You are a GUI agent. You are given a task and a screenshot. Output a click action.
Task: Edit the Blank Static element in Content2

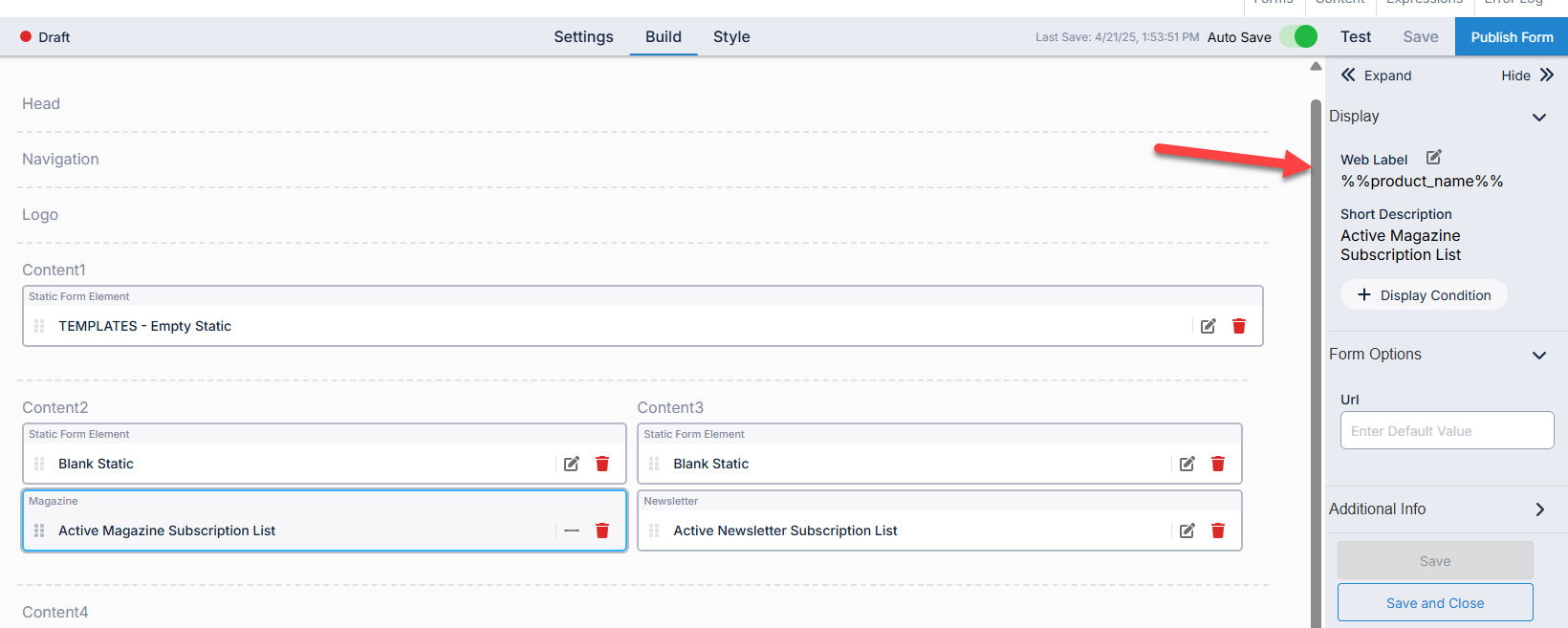(x=572, y=464)
